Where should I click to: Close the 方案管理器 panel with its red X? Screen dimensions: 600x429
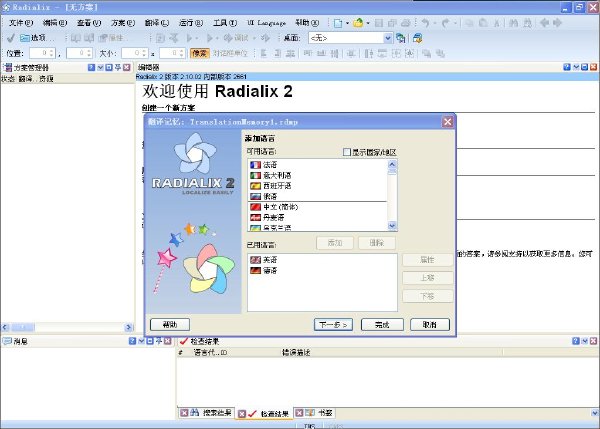click(x=127, y=67)
